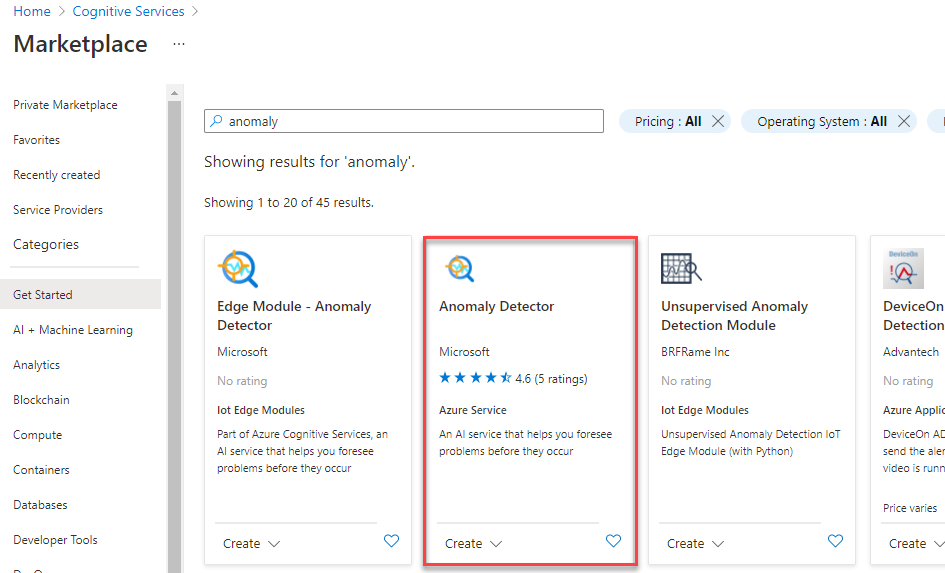Click 'Showing 1 to 20 of 45 results.'
This screenshot has height=573, width=945.
(x=289, y=202)
